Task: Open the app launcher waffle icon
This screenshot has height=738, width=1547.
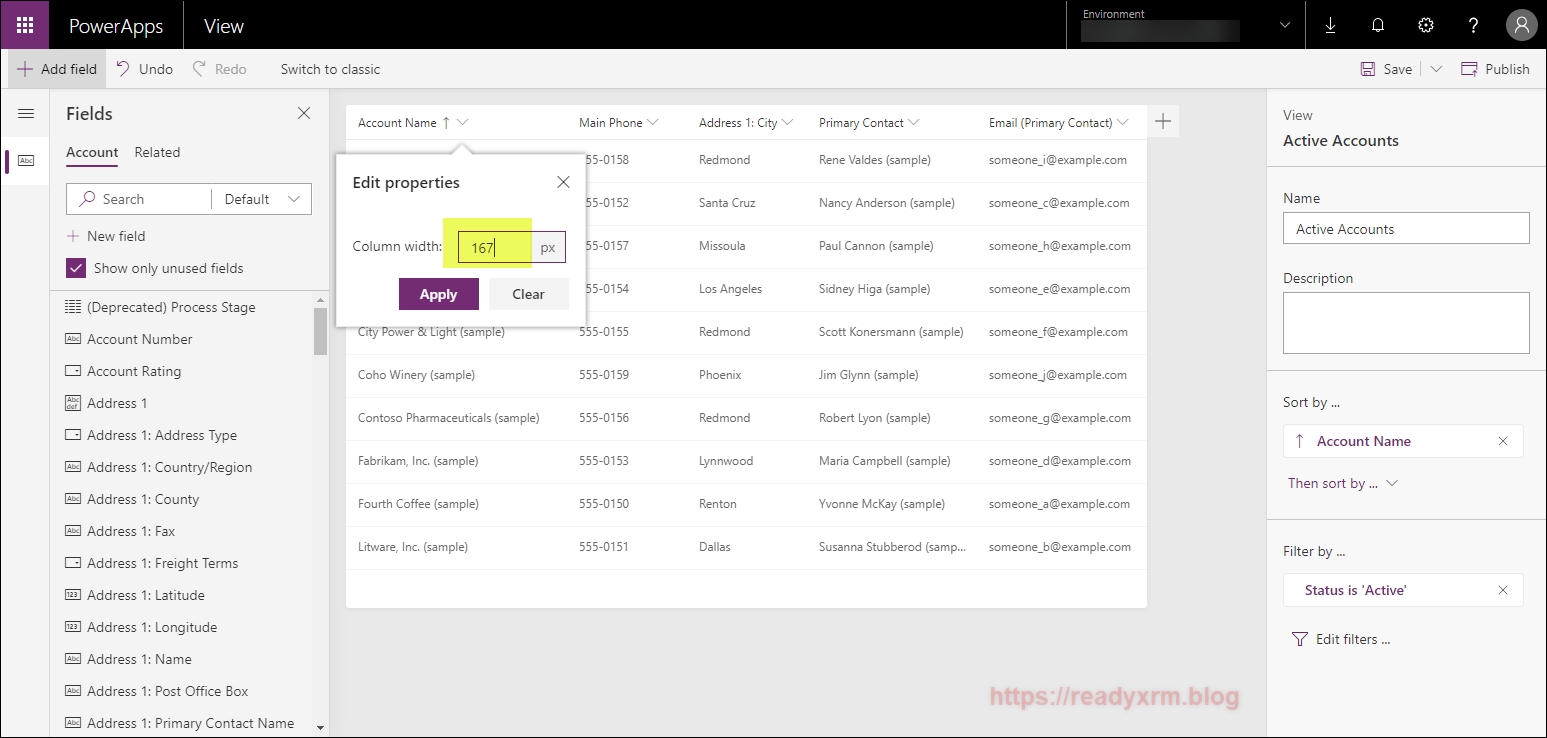Action: pyautogui.click(x=25, y=26)
